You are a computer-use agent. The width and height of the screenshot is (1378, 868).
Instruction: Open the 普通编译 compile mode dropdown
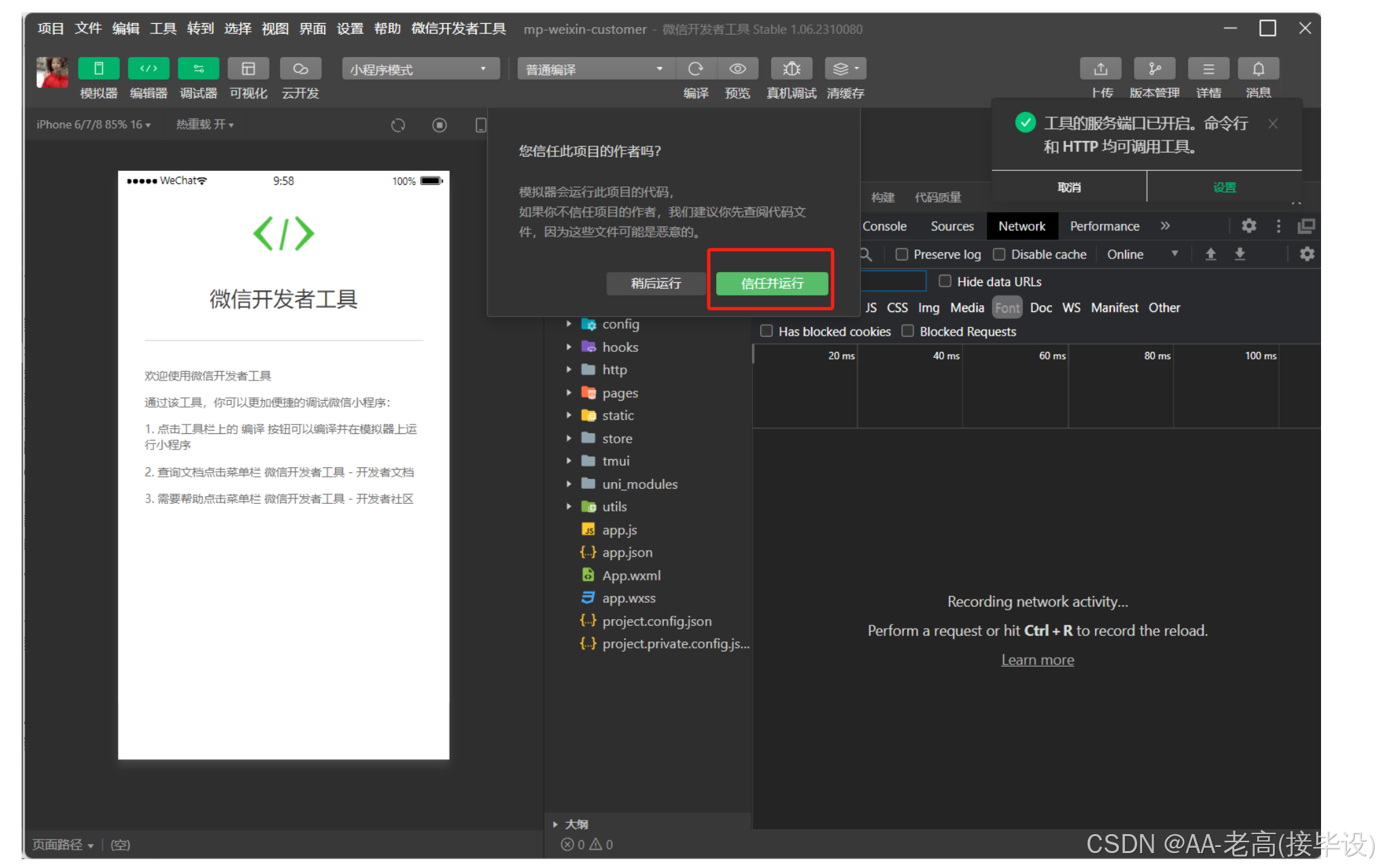(x=596, y=69)
